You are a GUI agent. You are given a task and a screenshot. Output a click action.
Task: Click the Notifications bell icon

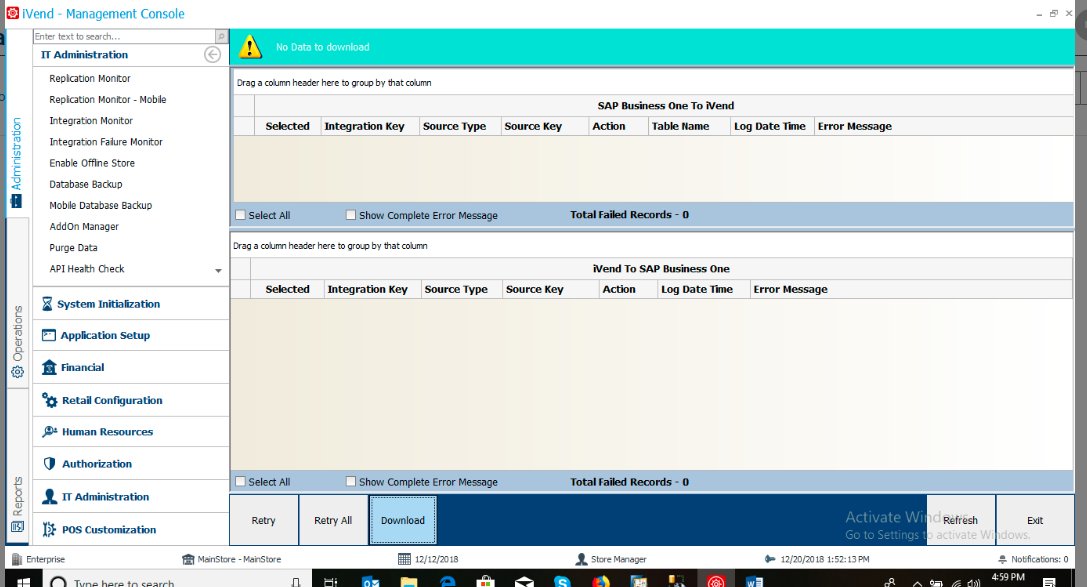click(x=1002, y=559)
